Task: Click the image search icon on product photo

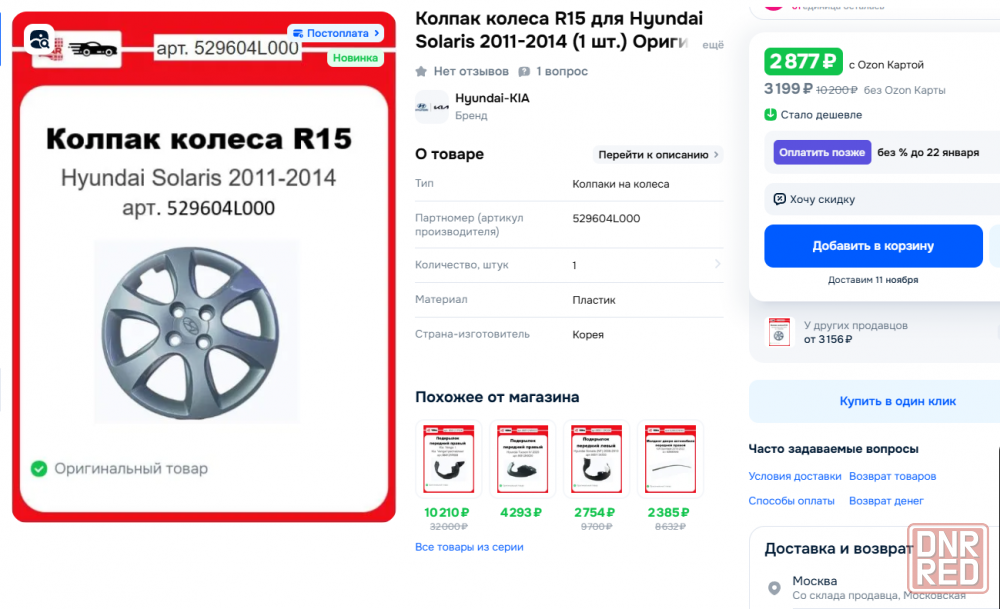Action: (42, 40)
